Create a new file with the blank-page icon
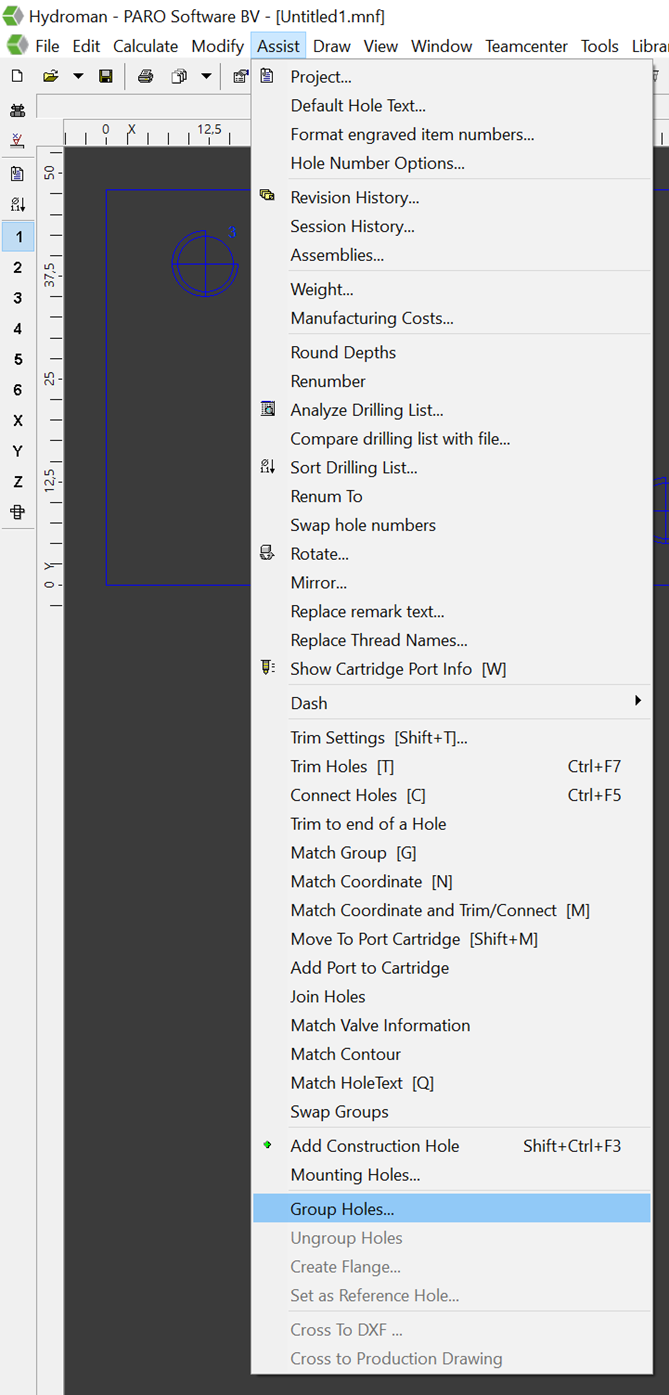The image size is (669, 1395). [17, 76]
